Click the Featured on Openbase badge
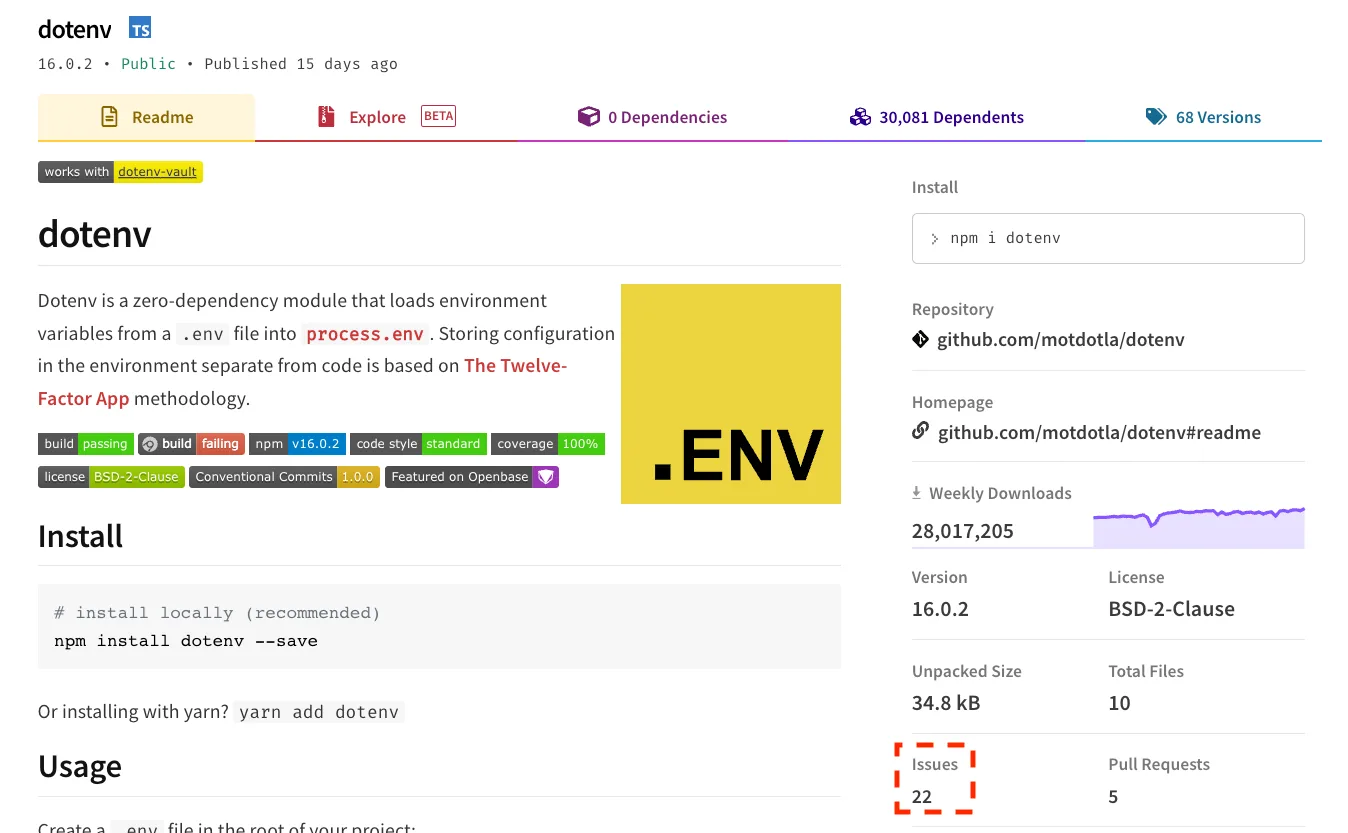The width and height of the screenshot is (1348, 833). 472,477
